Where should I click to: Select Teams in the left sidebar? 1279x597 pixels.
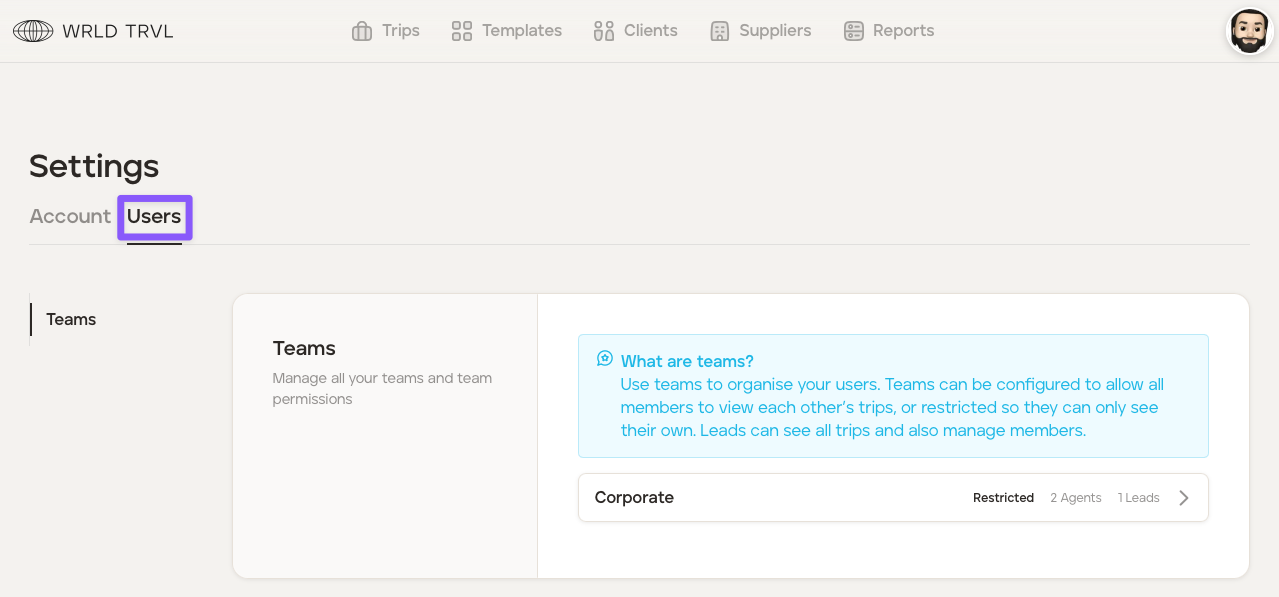pos(71,319)
